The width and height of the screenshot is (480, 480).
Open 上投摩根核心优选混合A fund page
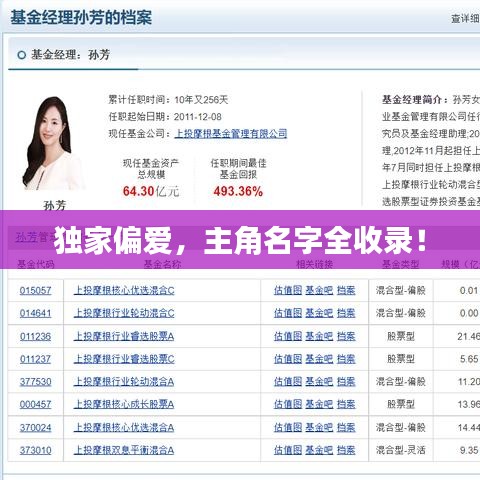pyautogui.click(x=124, y=427)
